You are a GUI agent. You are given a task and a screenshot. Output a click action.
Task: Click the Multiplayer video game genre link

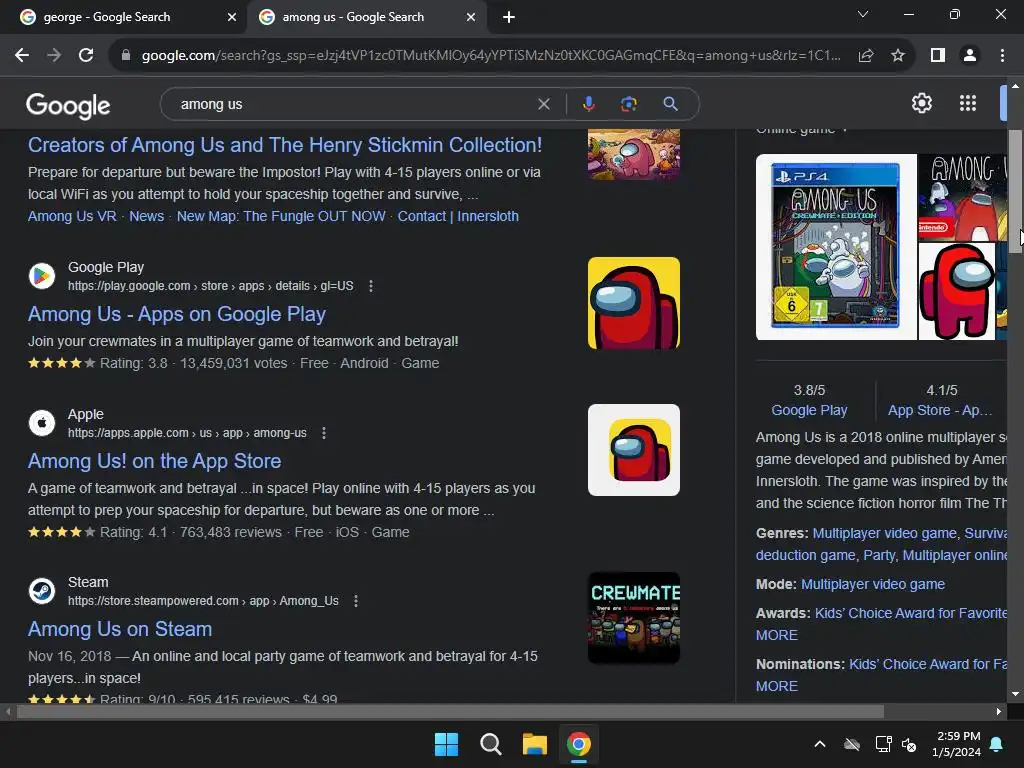(x=884, y=533)
